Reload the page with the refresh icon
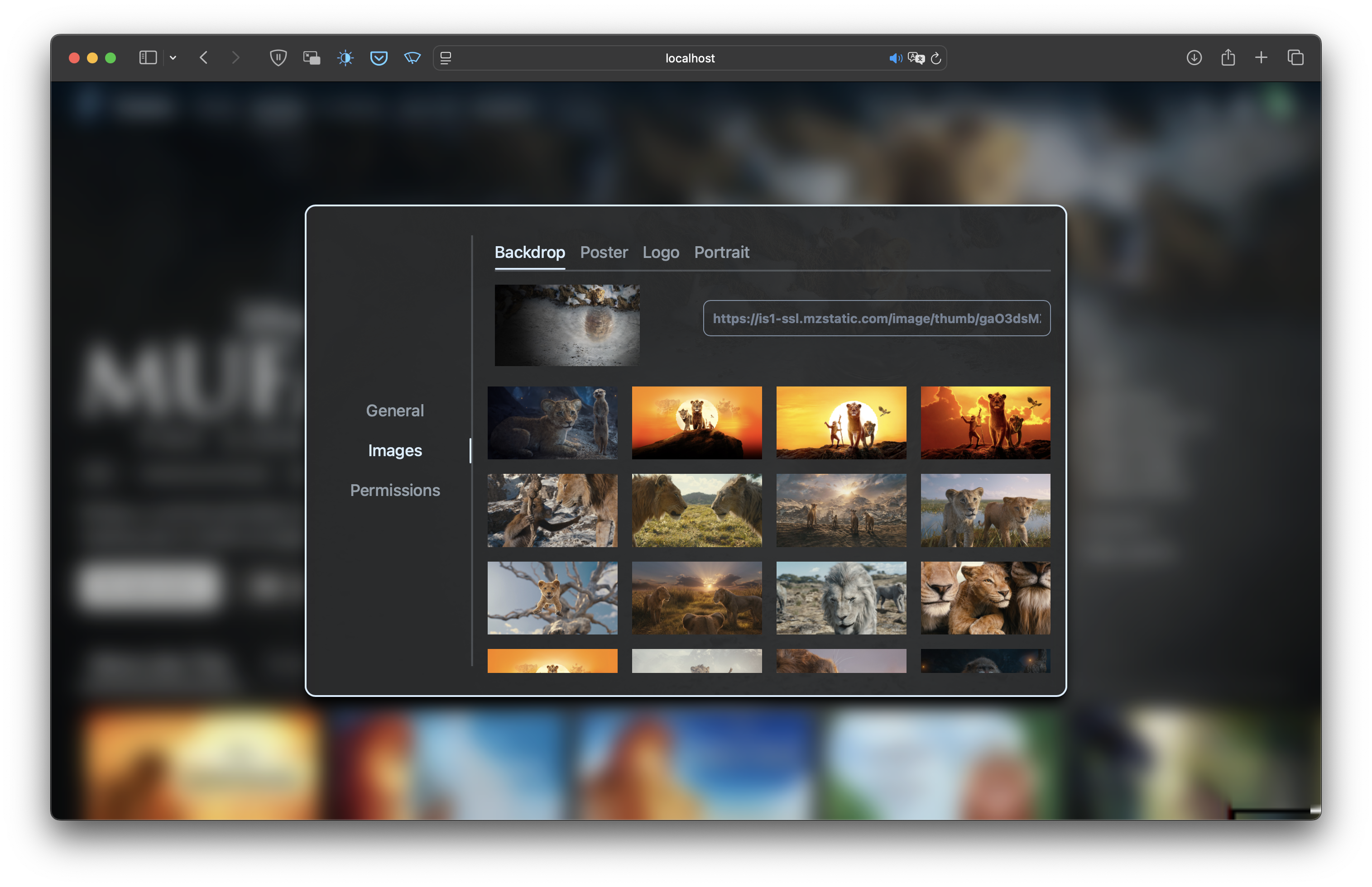This screenshot has height=887, width=1372. tap(936, 58)
